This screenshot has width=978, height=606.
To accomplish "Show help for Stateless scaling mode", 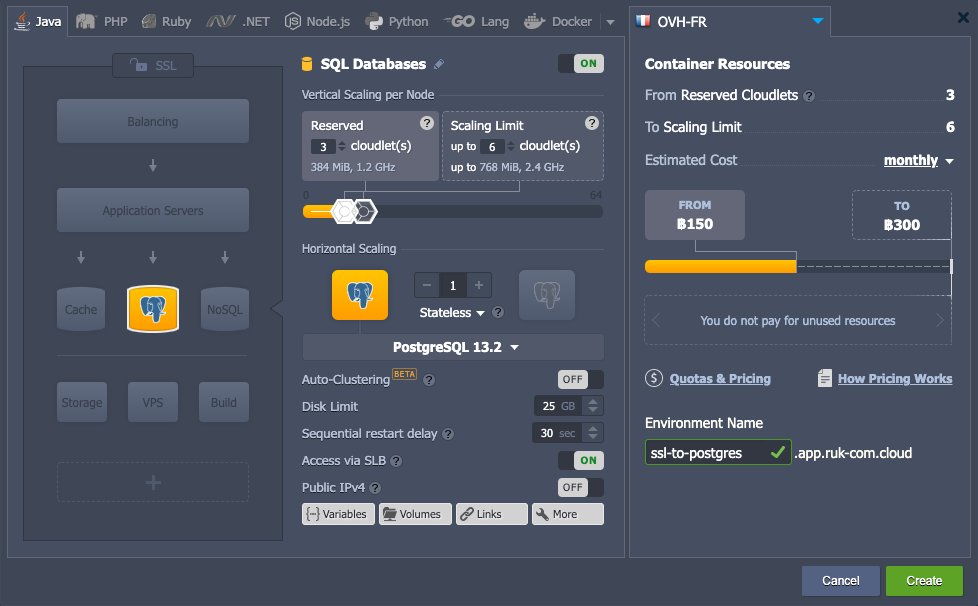I will point(498,312).
